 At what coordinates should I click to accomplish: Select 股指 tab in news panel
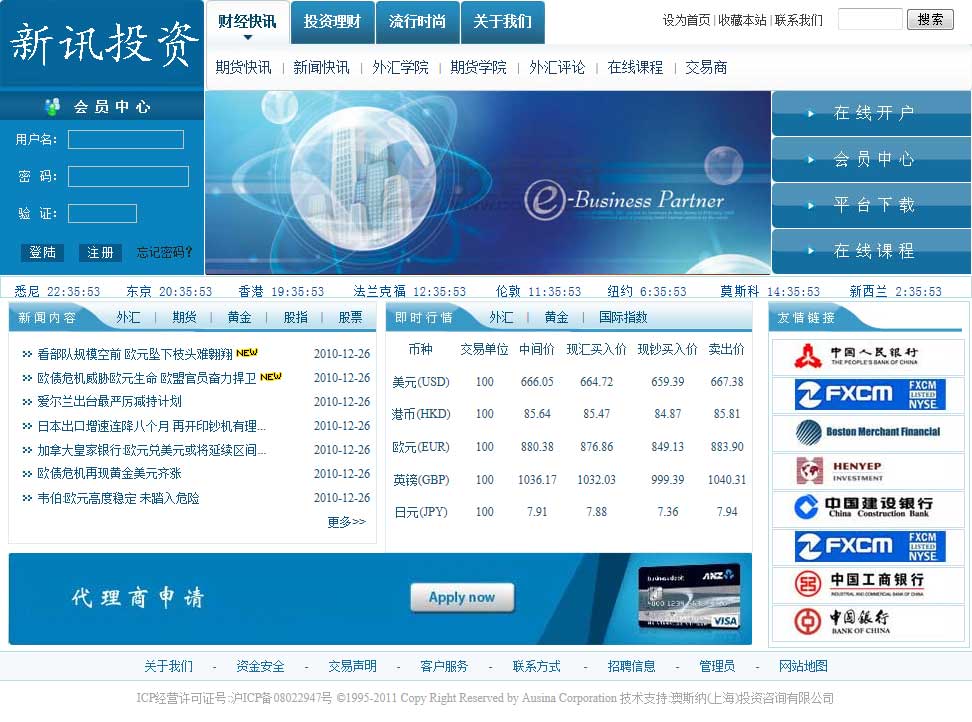[295, 317]
